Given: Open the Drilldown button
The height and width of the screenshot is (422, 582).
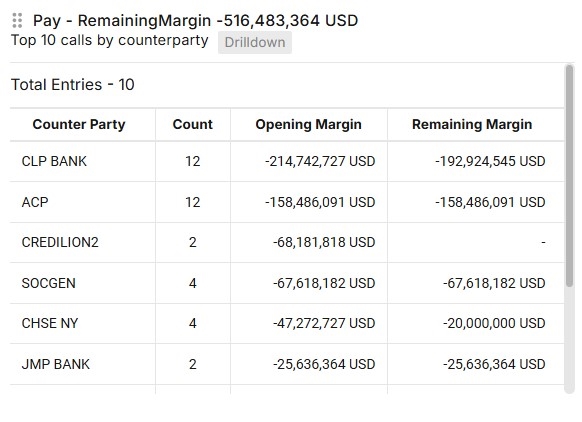Looking at the screenshot, I should coord(255,42).
